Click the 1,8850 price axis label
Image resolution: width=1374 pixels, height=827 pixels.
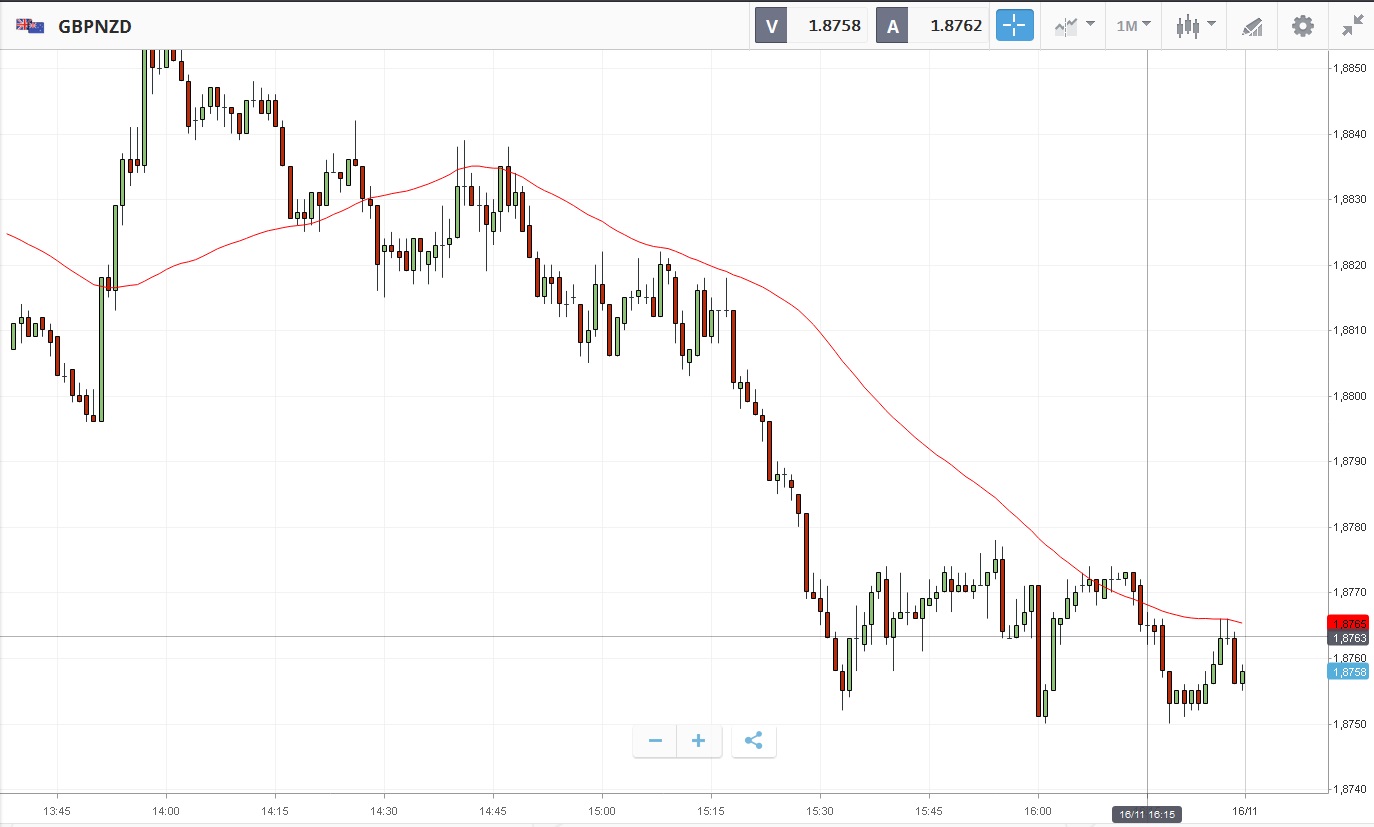click(1349, 68)
